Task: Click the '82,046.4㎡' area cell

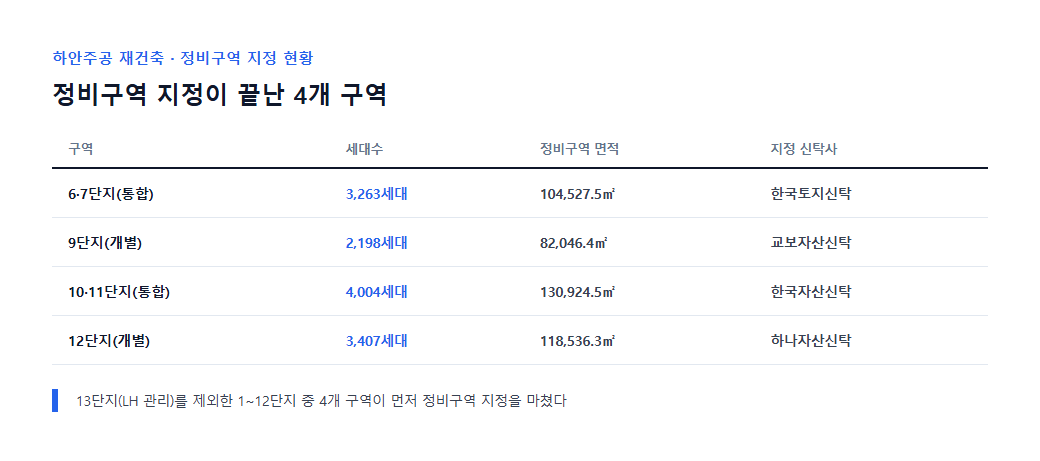Action: click(x=574, y=243)
